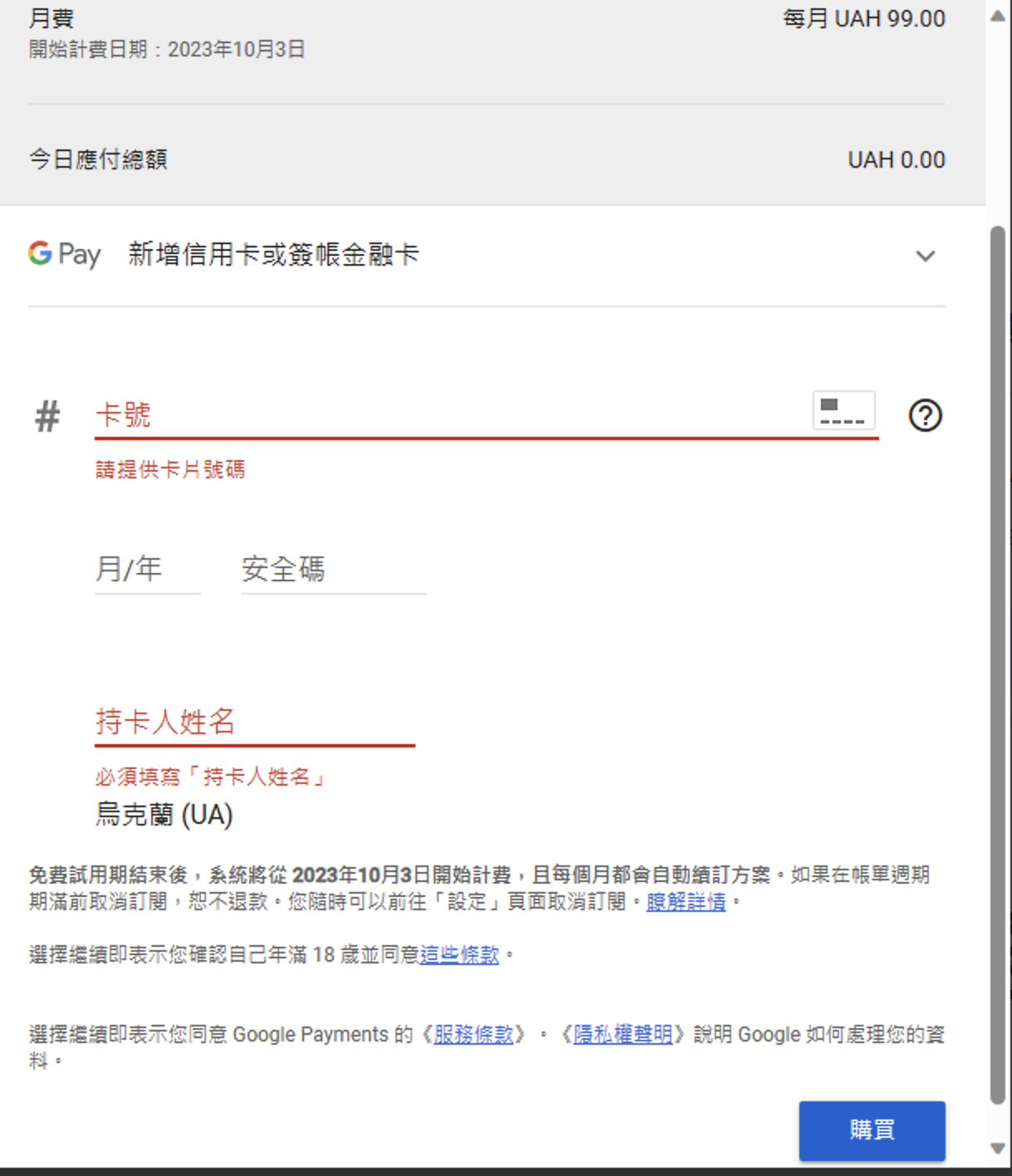The image size is (1012, 1176).
Task: Open the 瞭解詳情 learn more link
Action: (x=686, y=902)
